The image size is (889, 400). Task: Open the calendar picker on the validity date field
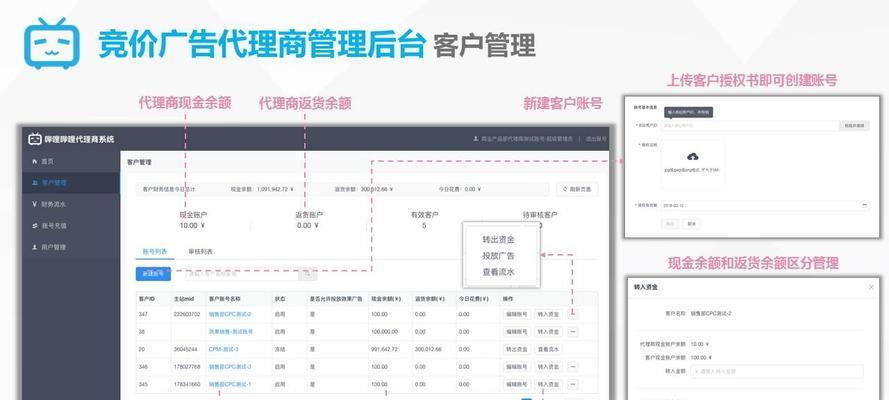point(864,205)
